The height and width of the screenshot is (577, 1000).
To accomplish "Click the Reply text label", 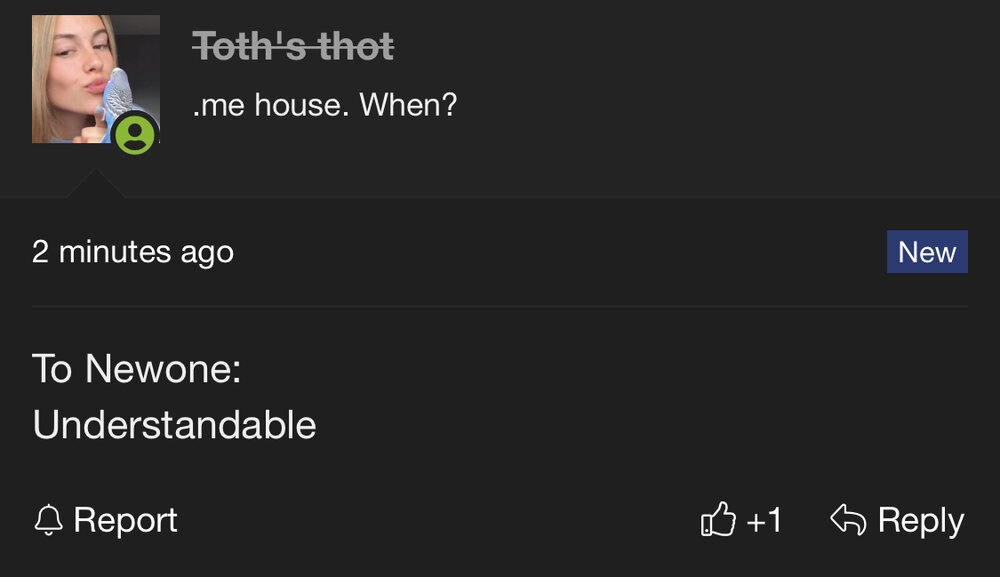I will pos(921,521).
